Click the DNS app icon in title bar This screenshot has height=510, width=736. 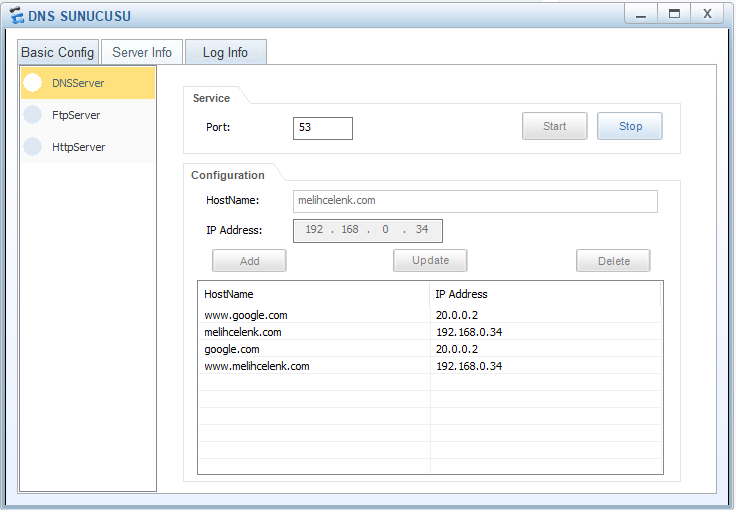pos(17,16)
